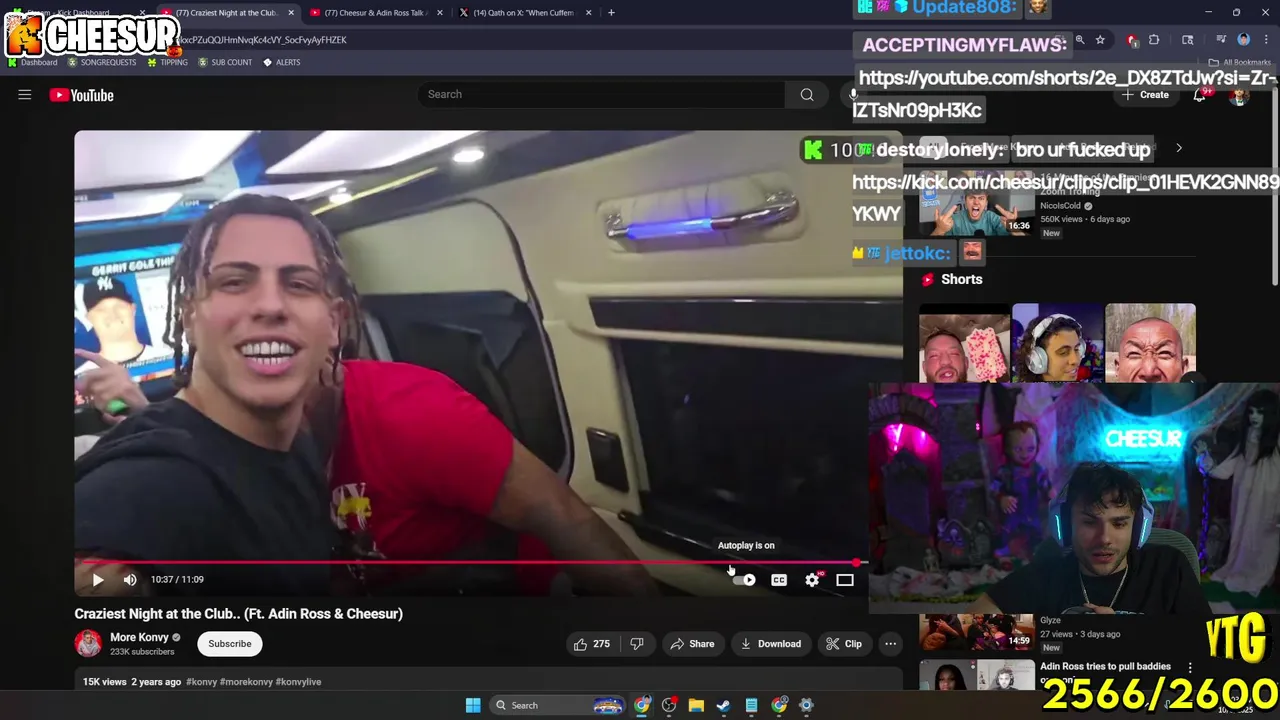The image size is (1280, 720).
Task: Subscribe to More Konvy
Action: [x=230, y=644]
